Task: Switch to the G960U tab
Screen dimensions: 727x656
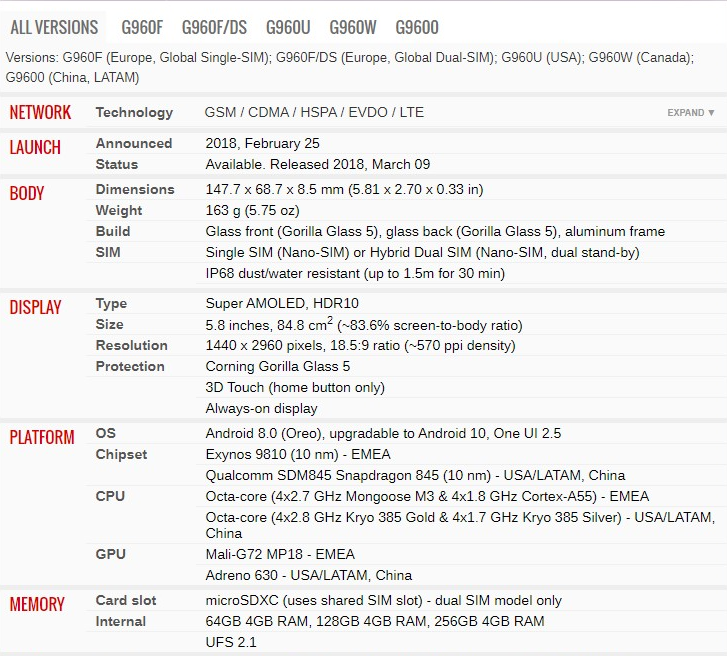Action: [x=288, y=27]
